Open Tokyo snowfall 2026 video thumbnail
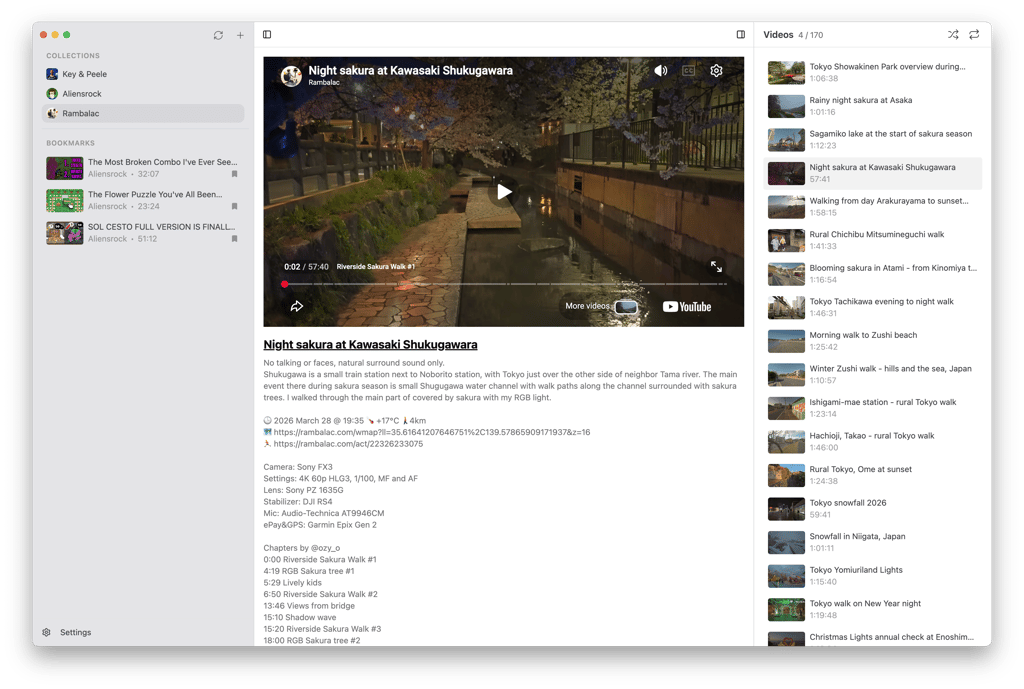1024x689 pixels. (787, 509)
